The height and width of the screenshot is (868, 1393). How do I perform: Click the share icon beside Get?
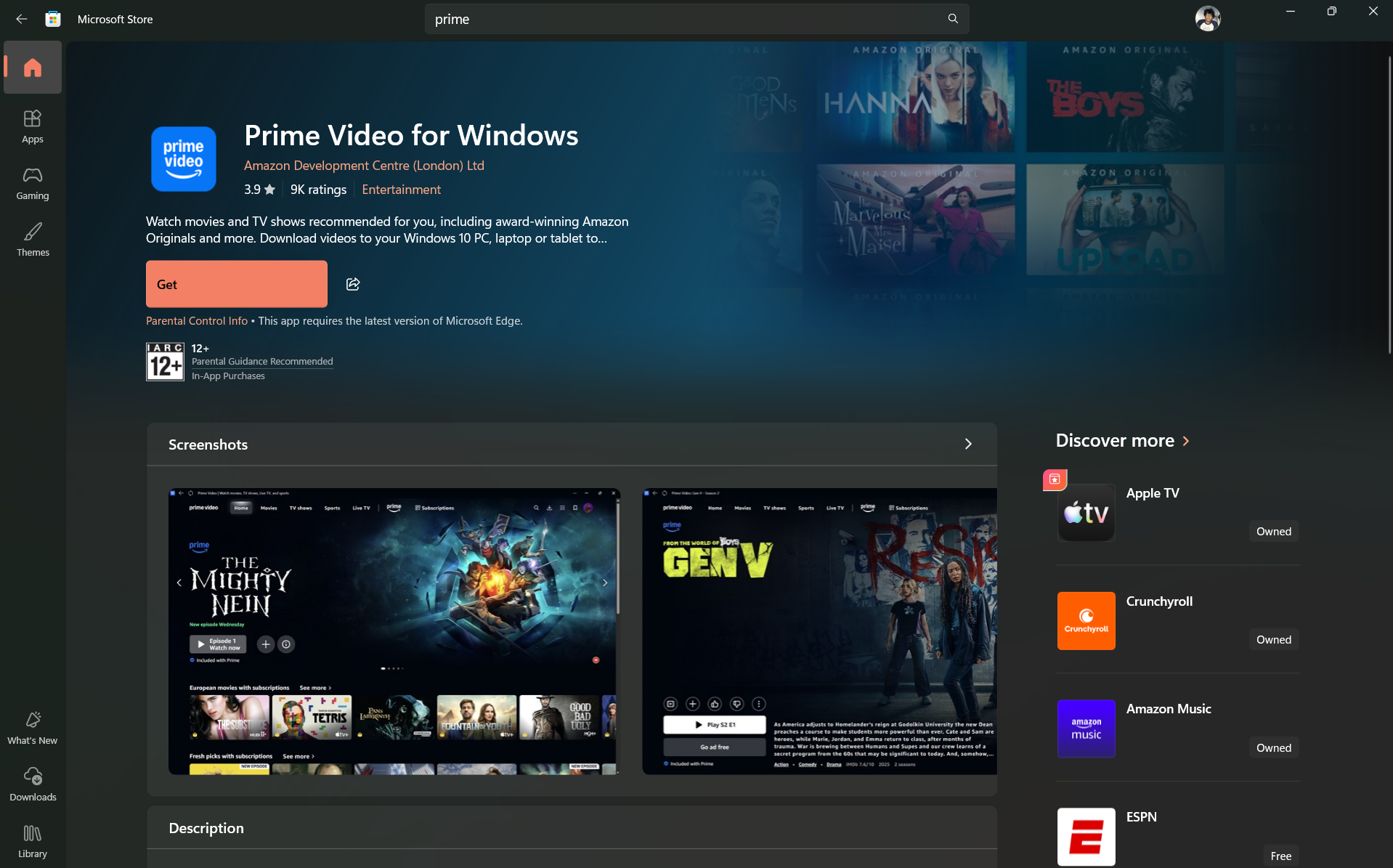[353, 284]
